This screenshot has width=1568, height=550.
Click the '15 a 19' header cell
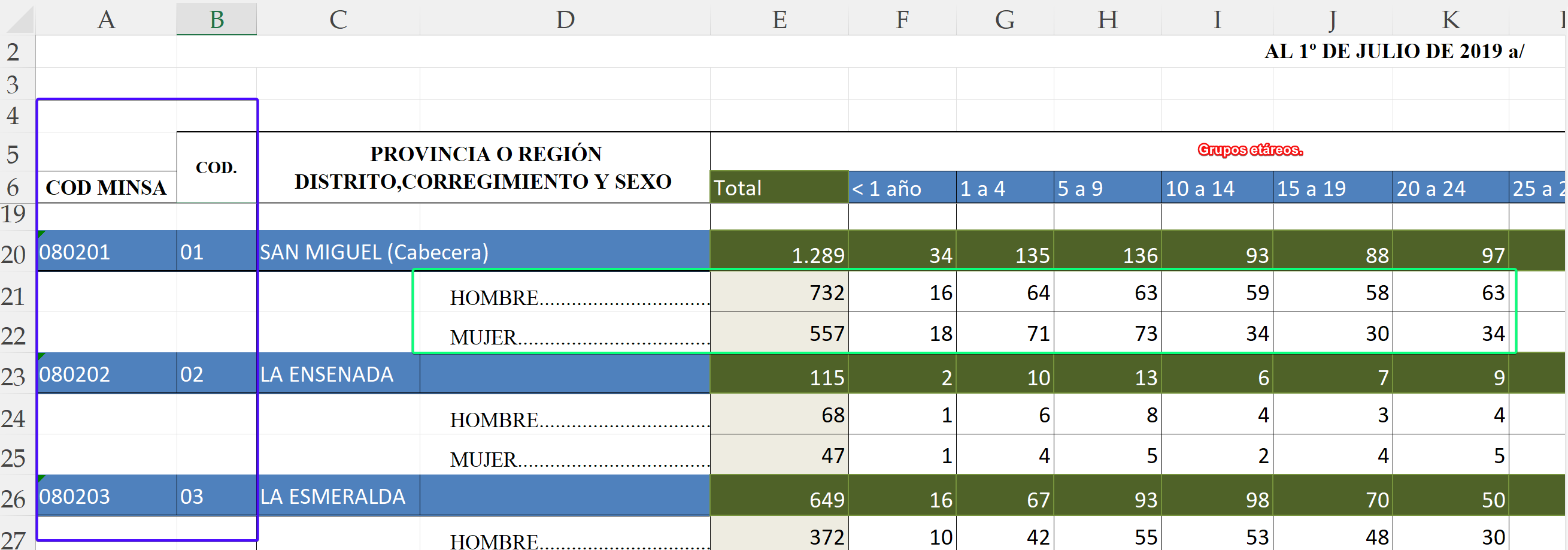(x=1333, y=188)
